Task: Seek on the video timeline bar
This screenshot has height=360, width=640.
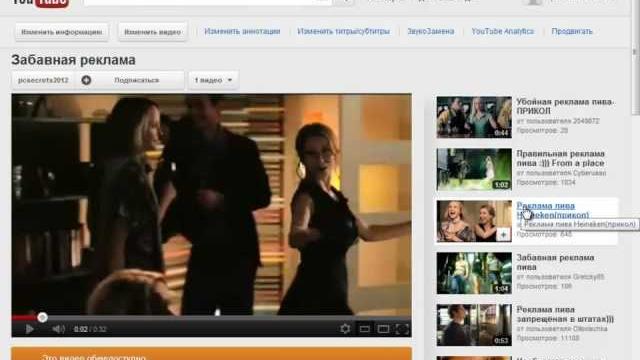Action: click(x=211, y=318)
